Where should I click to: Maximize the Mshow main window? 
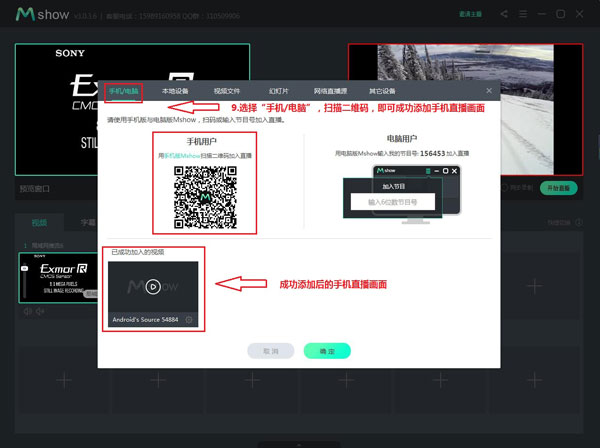(561, 14)
